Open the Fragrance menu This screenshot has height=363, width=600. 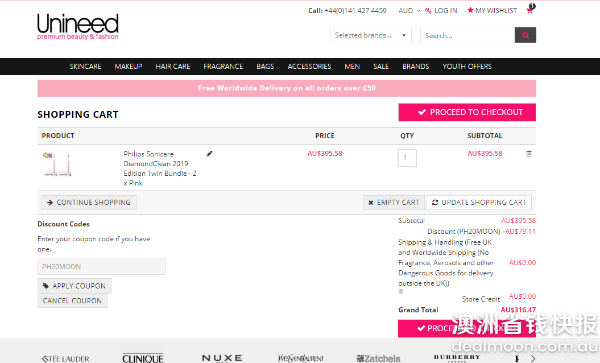[x=223, y=67]
